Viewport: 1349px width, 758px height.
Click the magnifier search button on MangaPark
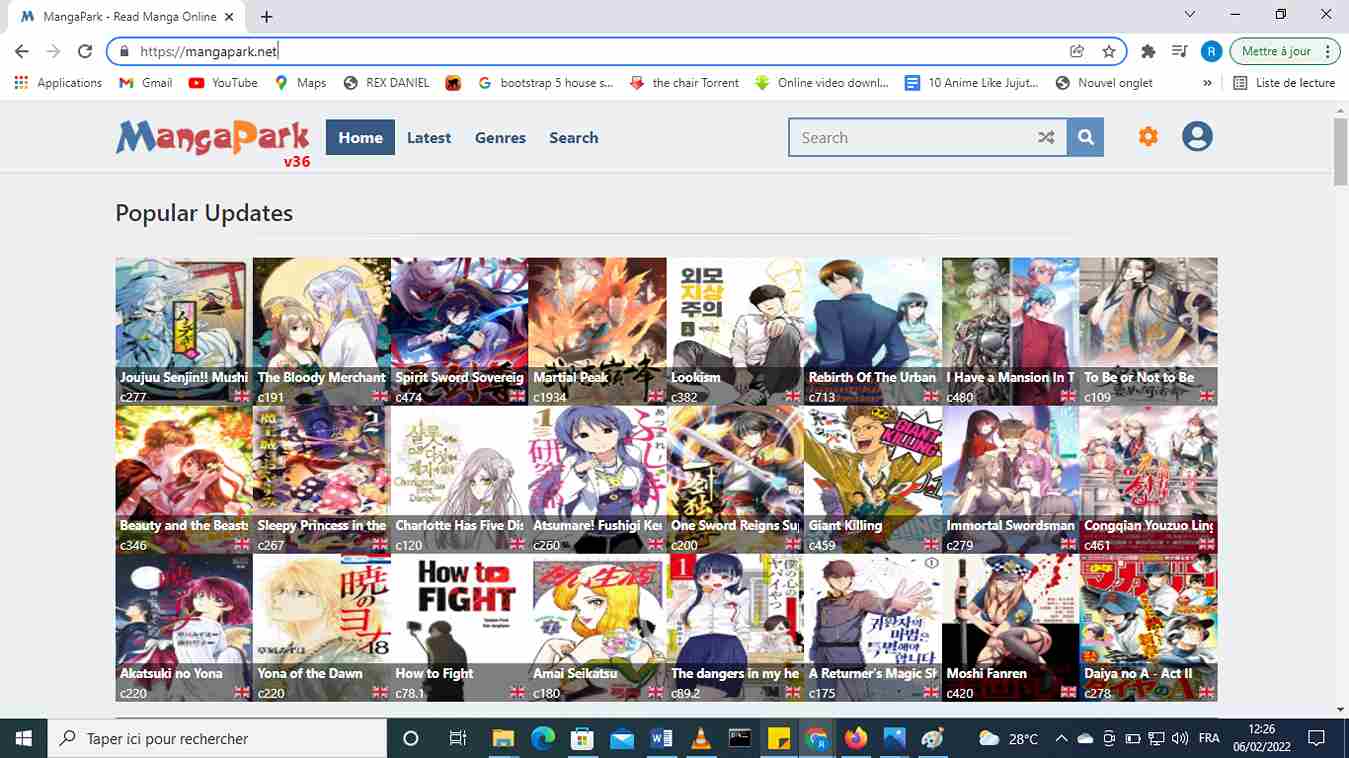(1085, 138)
